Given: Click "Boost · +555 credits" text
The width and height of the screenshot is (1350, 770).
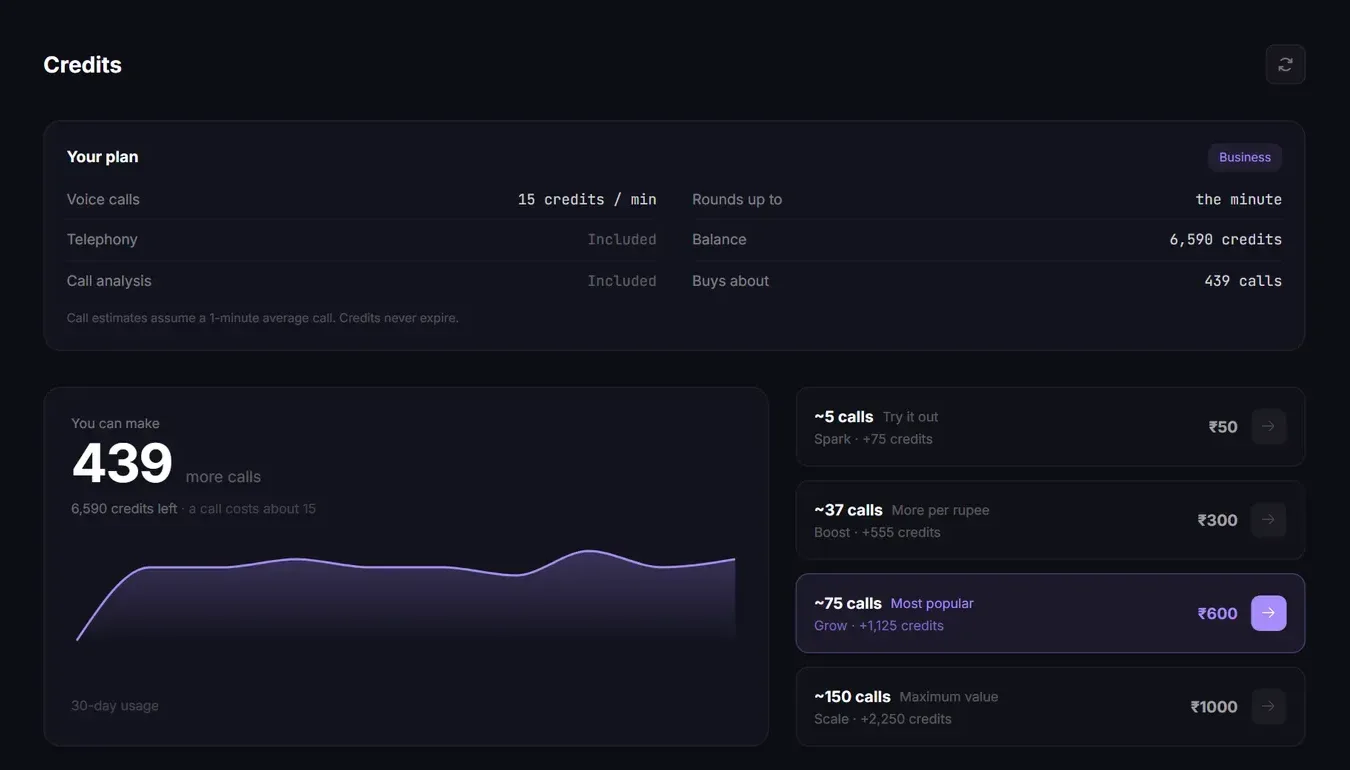Looking at the screenshot, I should 877,533.
